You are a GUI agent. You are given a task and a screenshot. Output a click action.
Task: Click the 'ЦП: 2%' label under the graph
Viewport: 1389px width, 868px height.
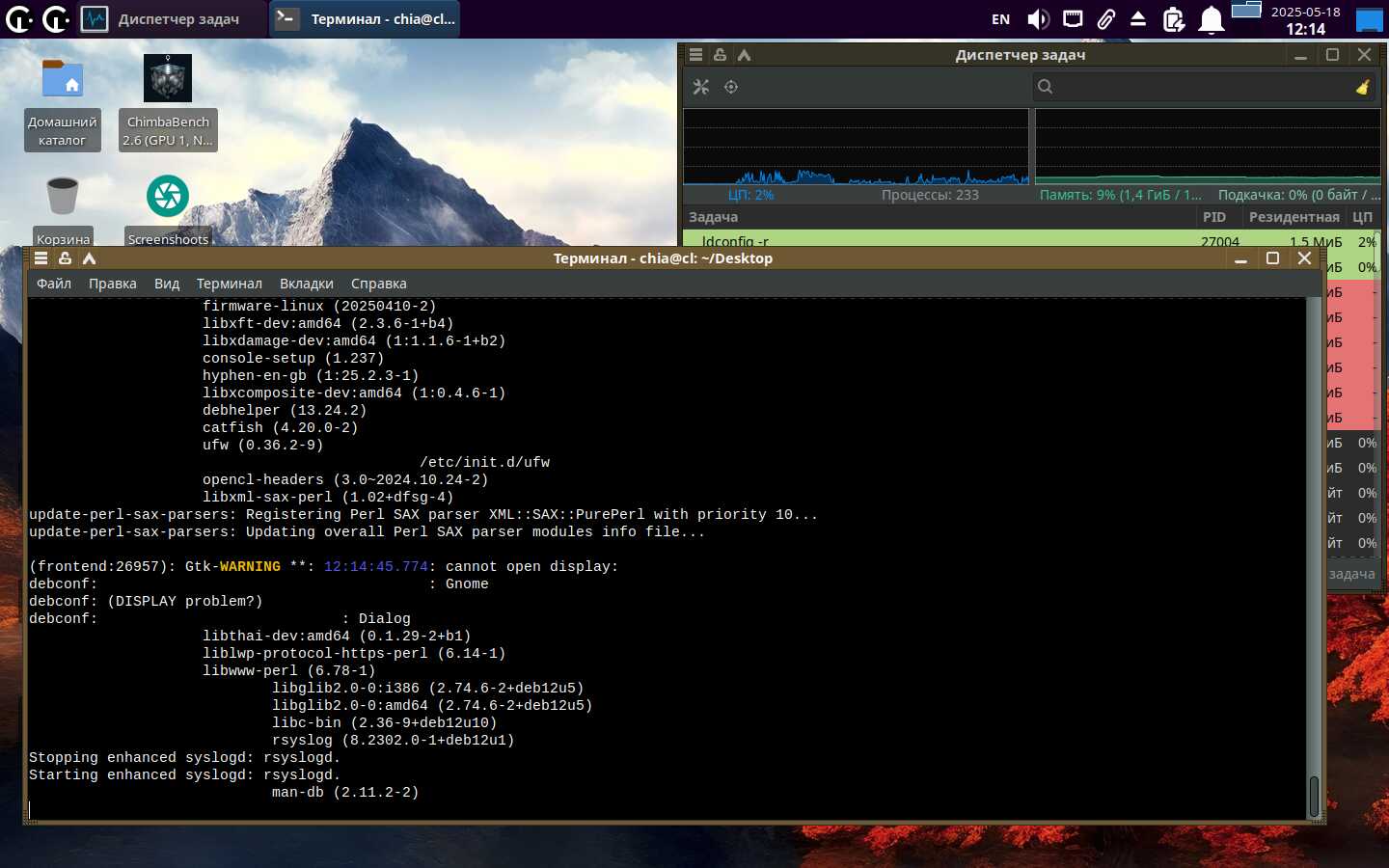tap(751, 195)
